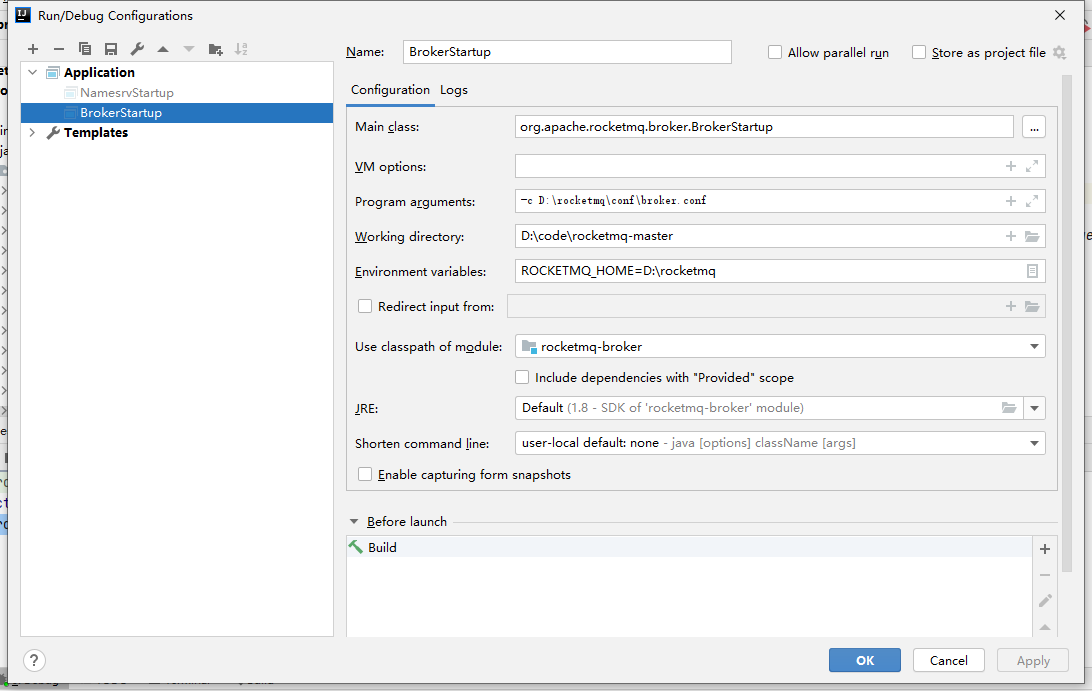Remove selected configuration with minus icon
Viewport: 1092px width, 691px height.
pos(58,49)
